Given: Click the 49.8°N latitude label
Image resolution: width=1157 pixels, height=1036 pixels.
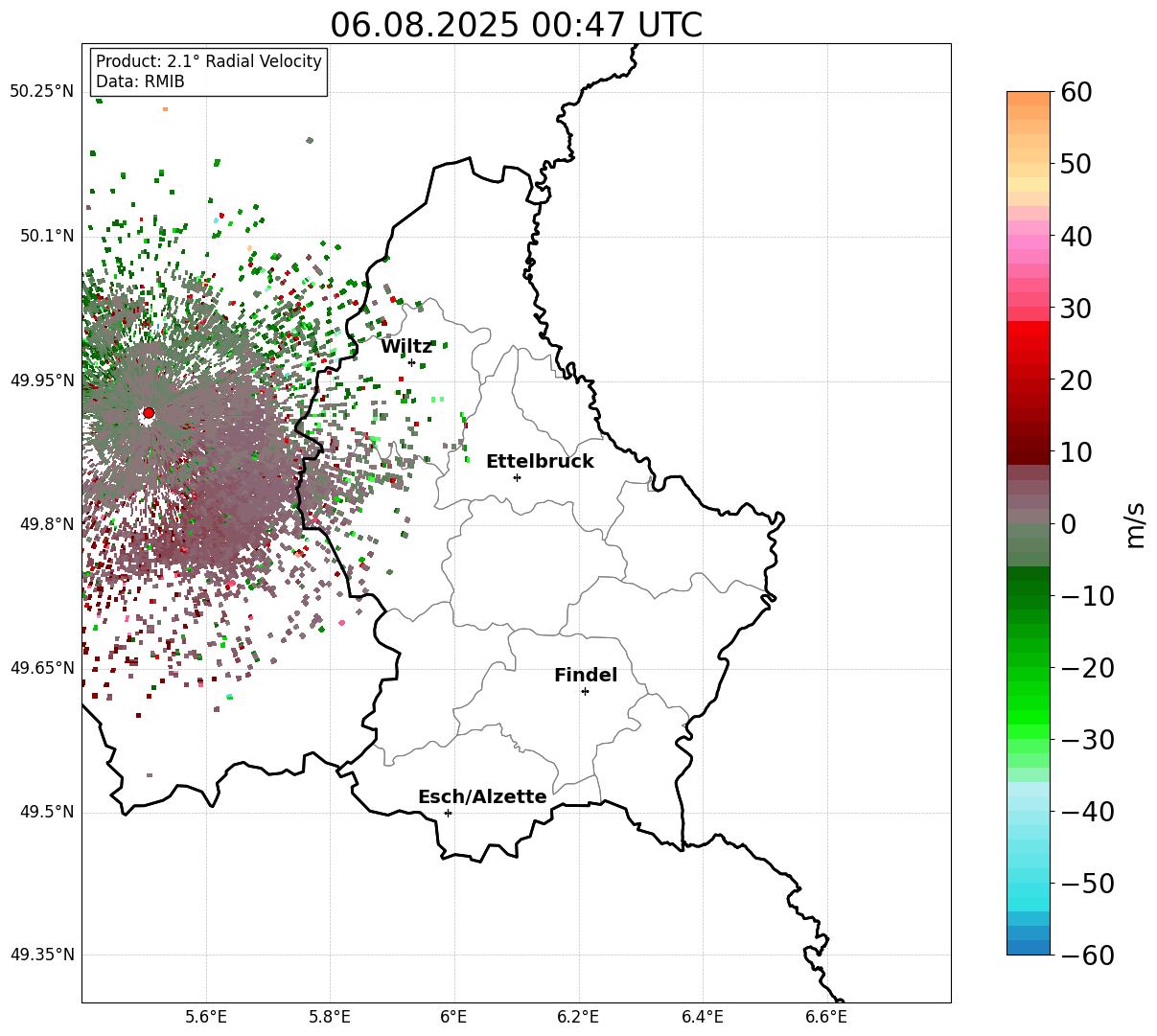Looking at the screenshot, I should point(46,524).
